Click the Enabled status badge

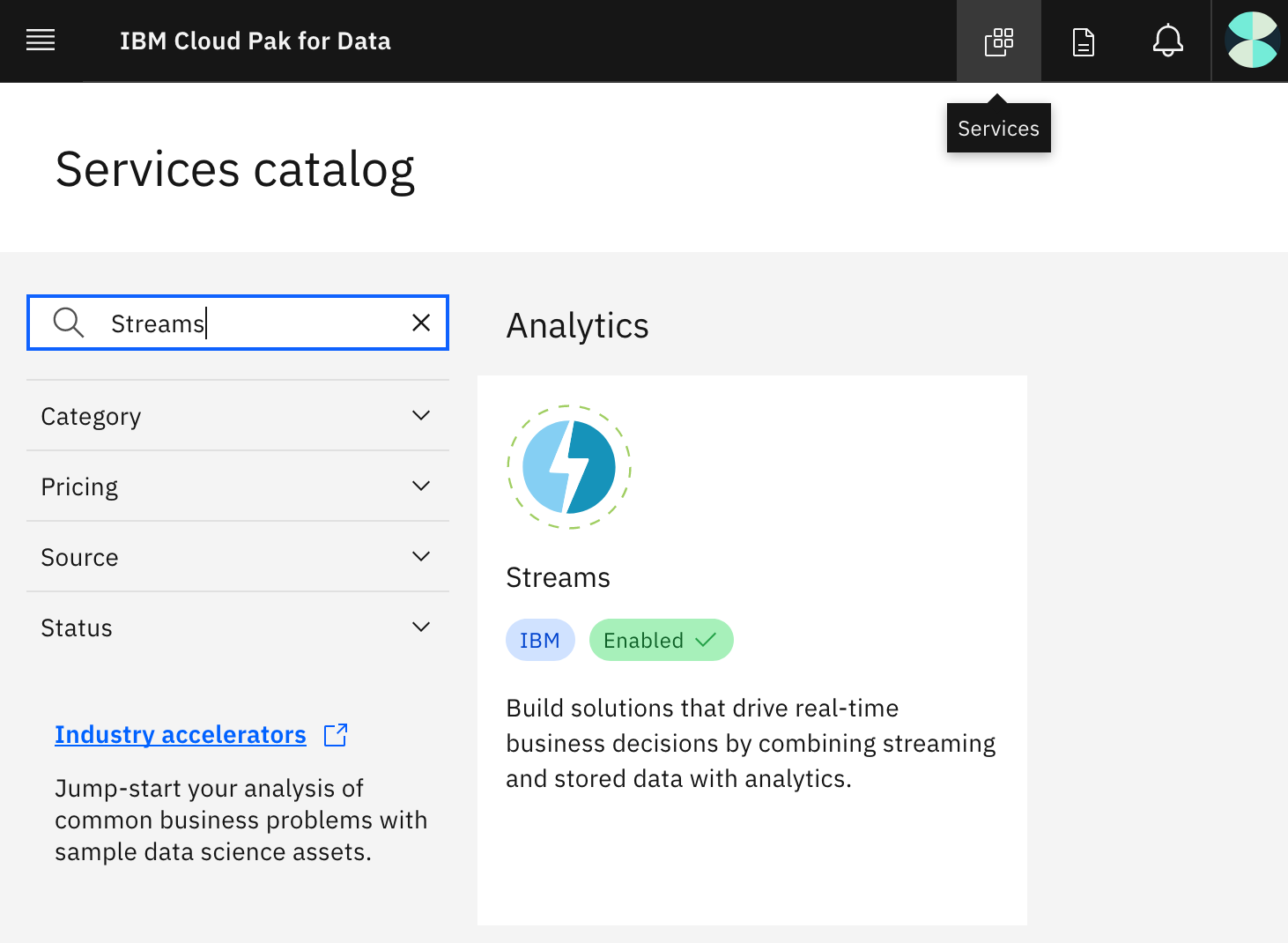(x=661, y=641)
